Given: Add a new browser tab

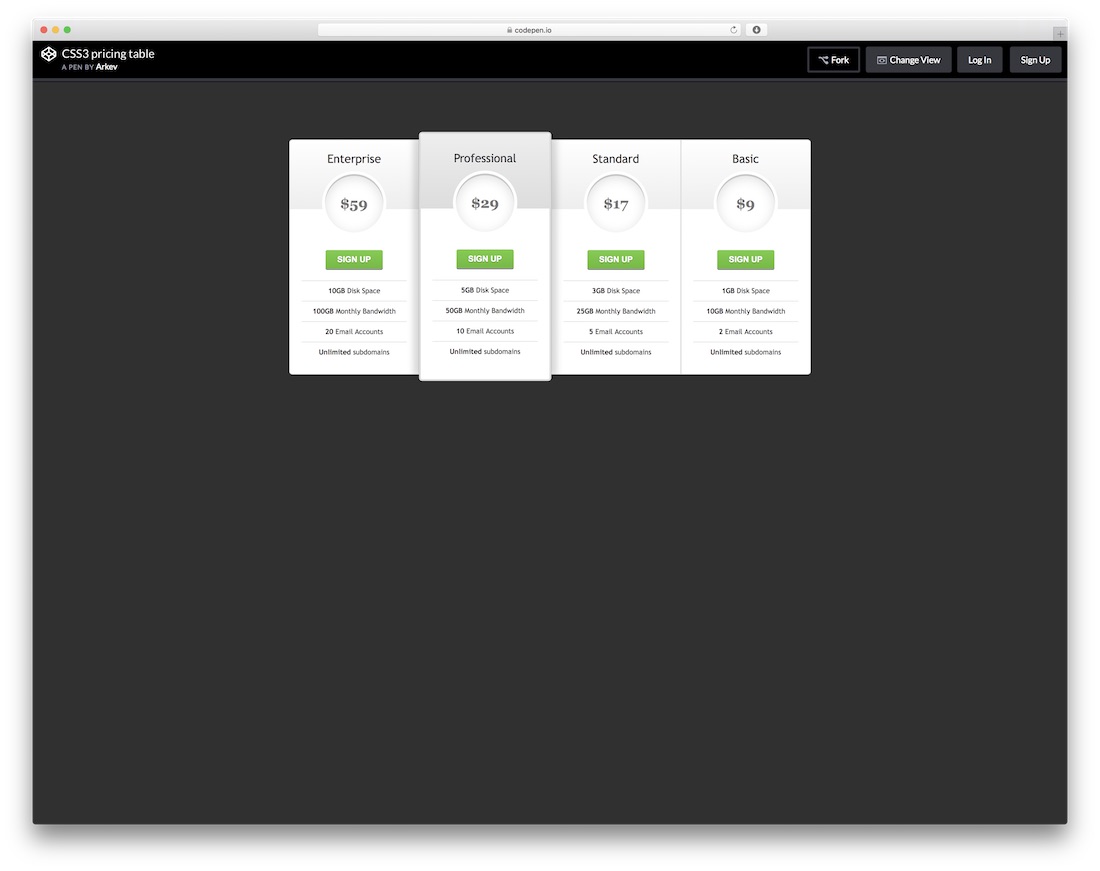Looking at the screenshot, I should pos(1060,33).
